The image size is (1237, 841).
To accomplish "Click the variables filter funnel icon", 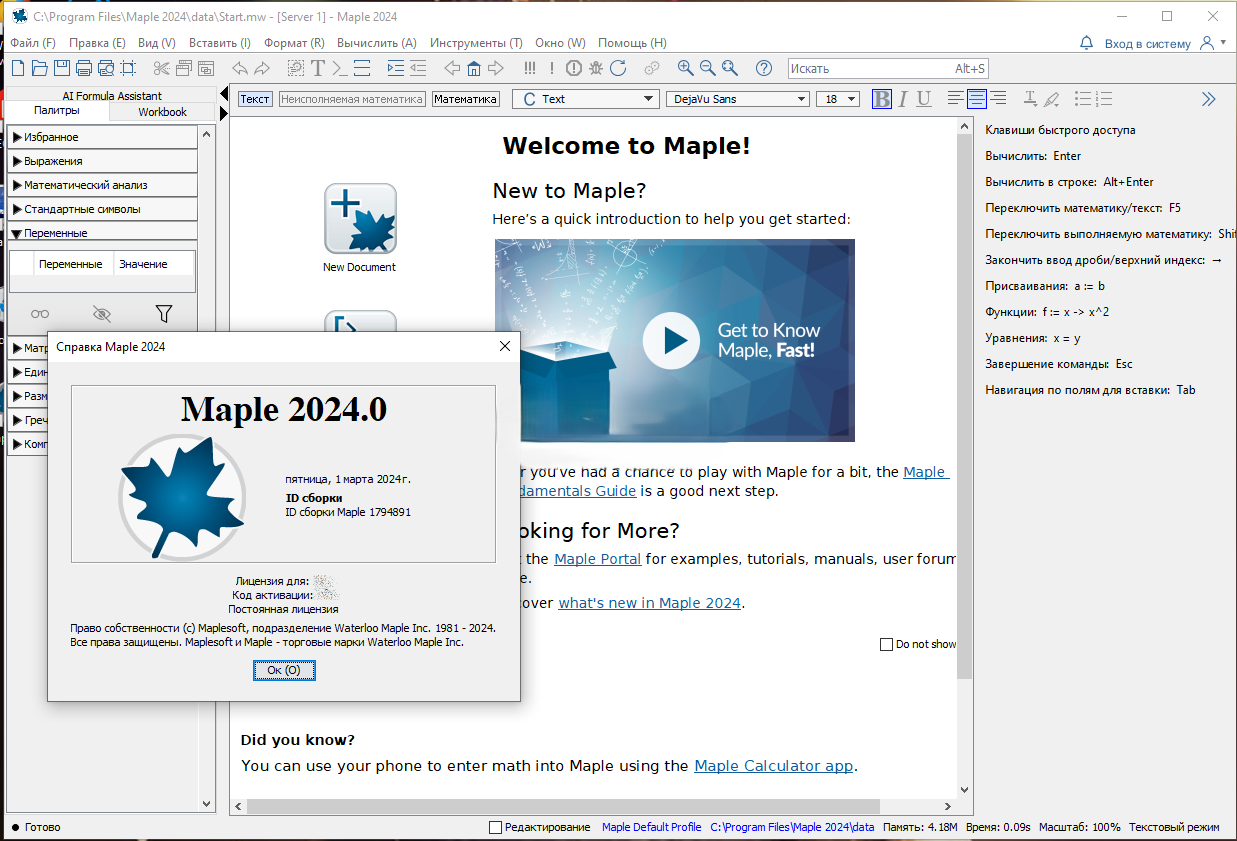I will [x=164, y=314].
